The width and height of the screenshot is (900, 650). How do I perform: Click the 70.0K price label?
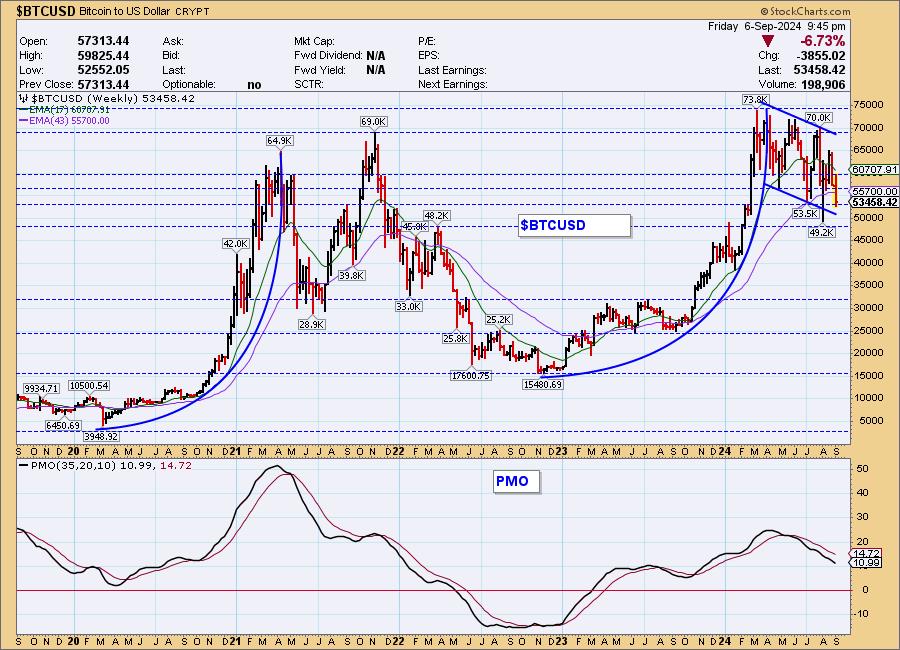click(818, 118)
